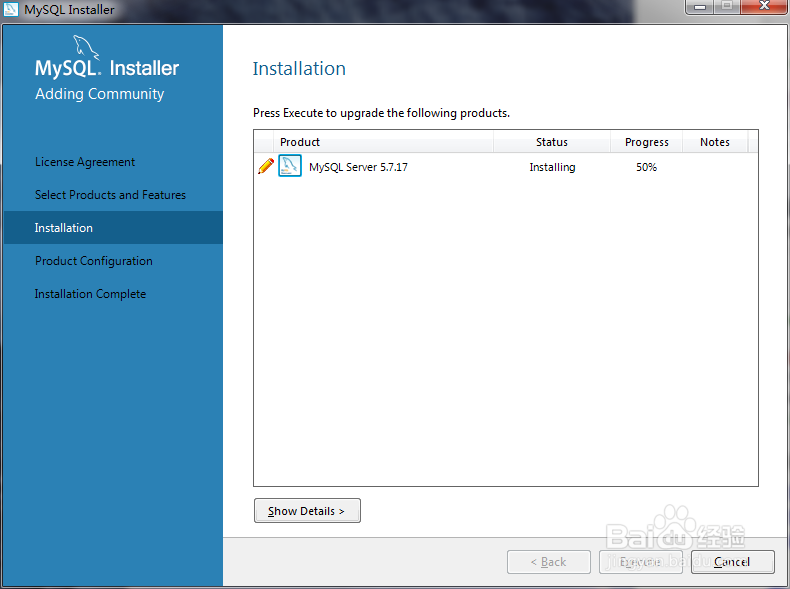790x589 pixels.
Task: Click the Product column header
Action: pos(383,142)
